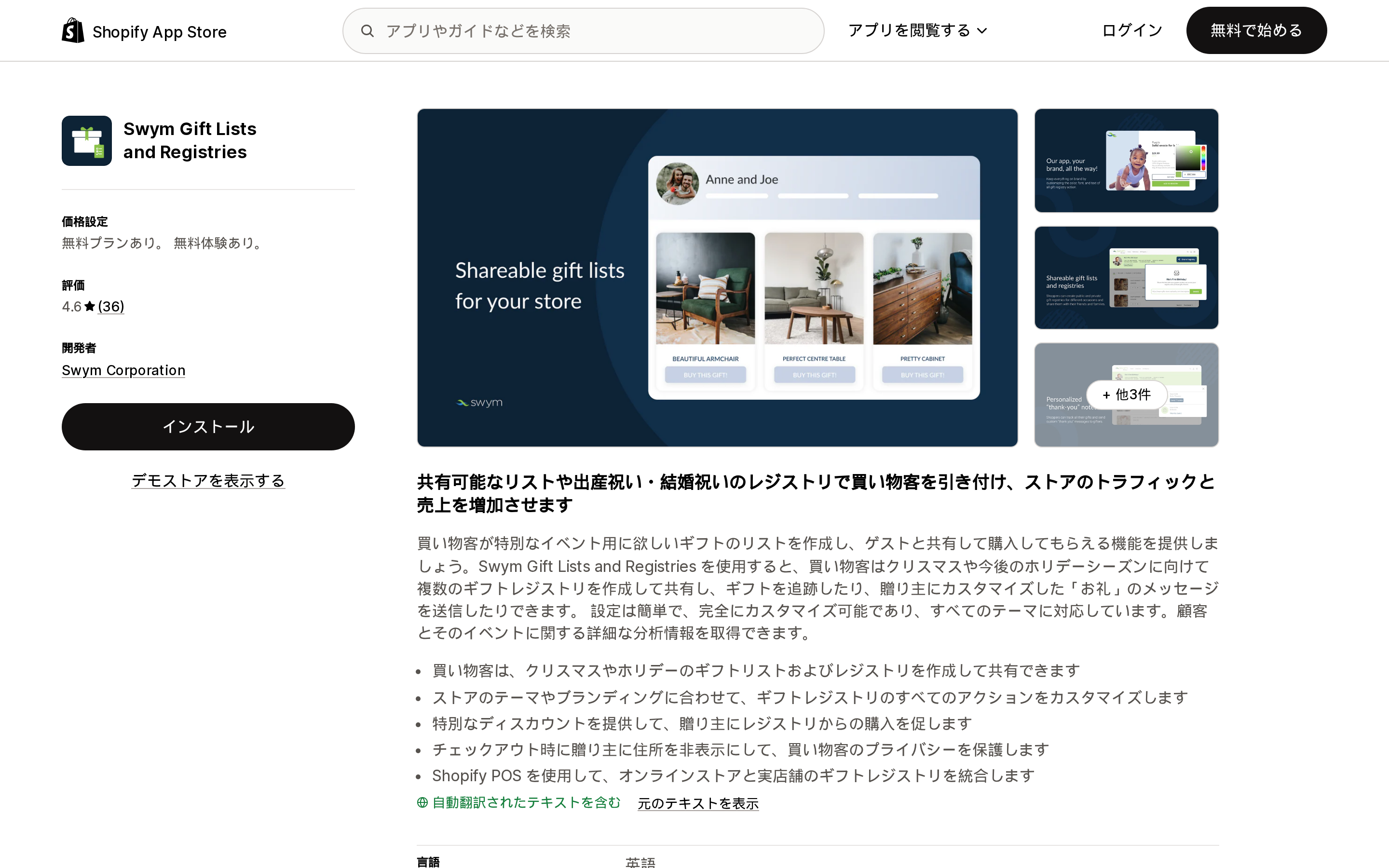Click the 言語 label

pos(428,862)
